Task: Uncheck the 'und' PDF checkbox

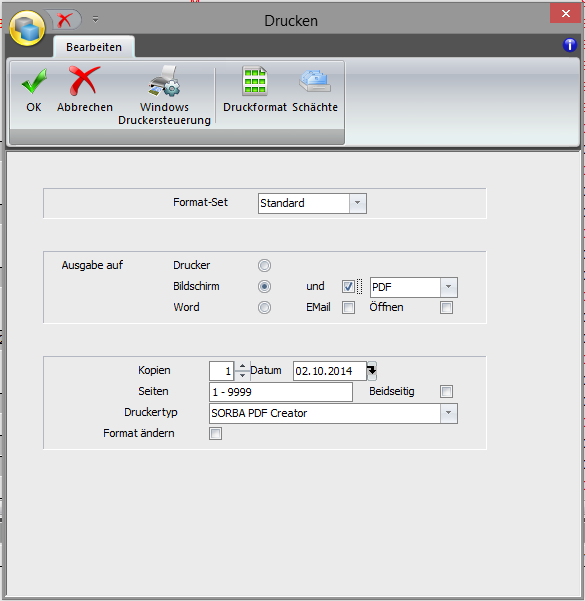Action: coord(348,287)
